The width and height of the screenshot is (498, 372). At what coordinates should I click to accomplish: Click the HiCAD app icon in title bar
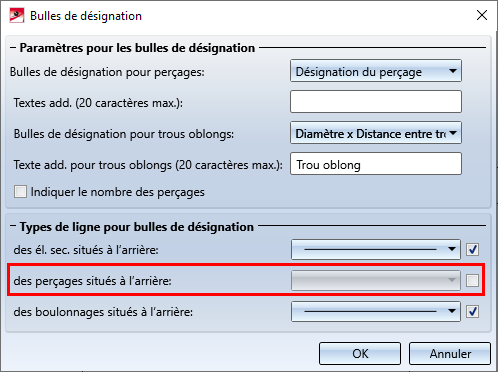[17, 16]
